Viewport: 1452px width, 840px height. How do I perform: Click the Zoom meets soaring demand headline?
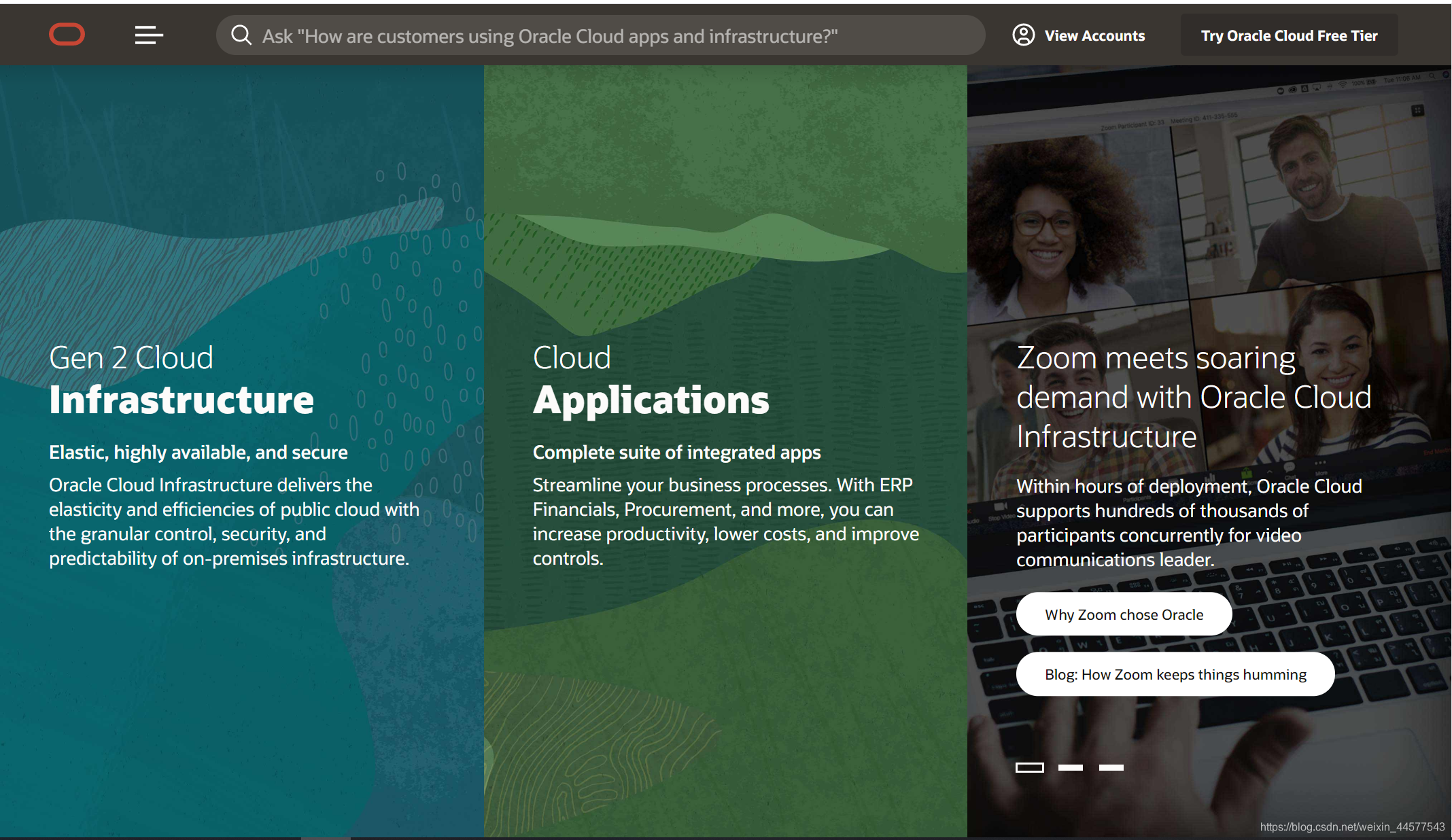[1193, 397]
